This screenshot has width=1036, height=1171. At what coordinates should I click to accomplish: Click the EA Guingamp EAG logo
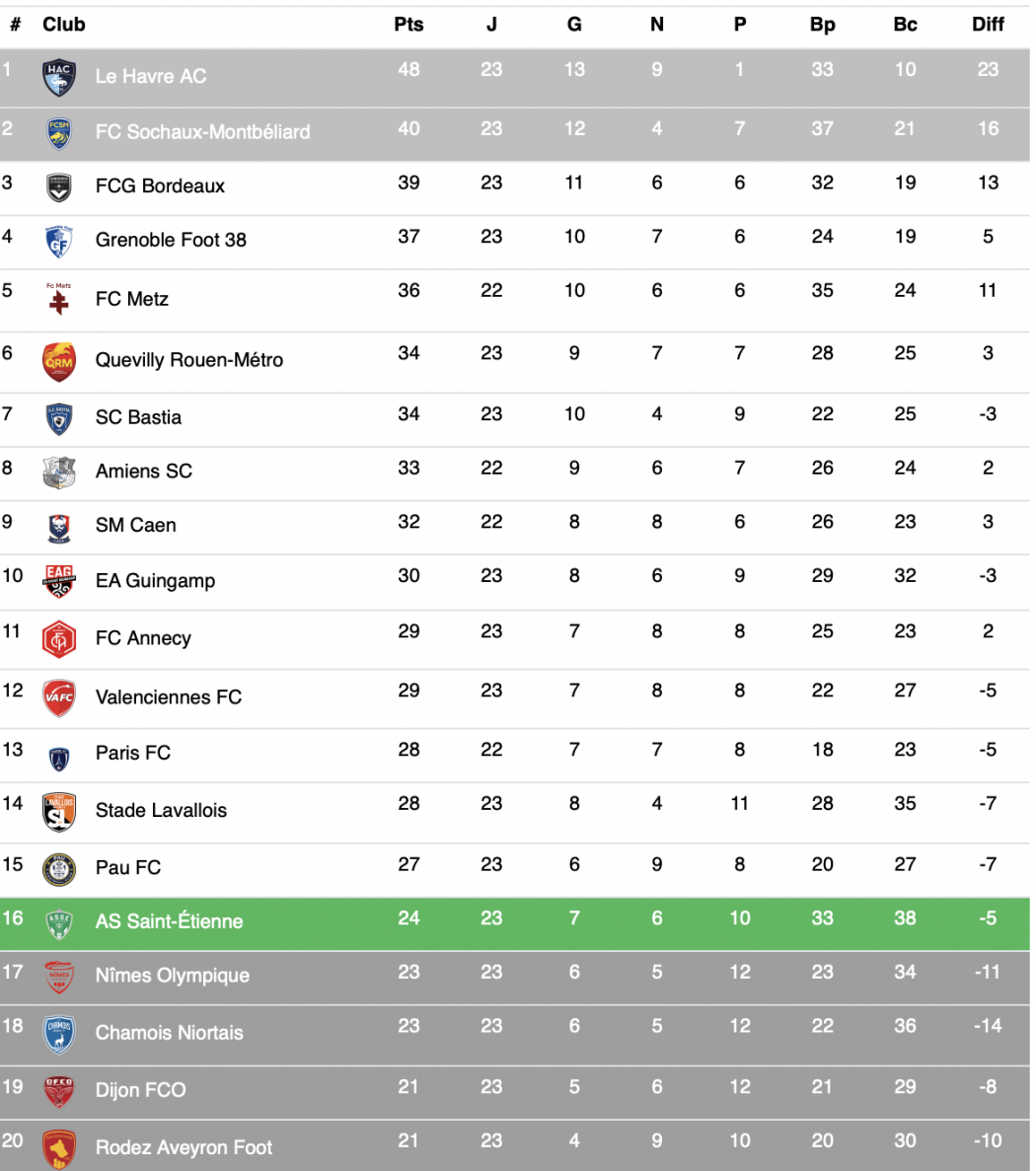coord(59,581)
